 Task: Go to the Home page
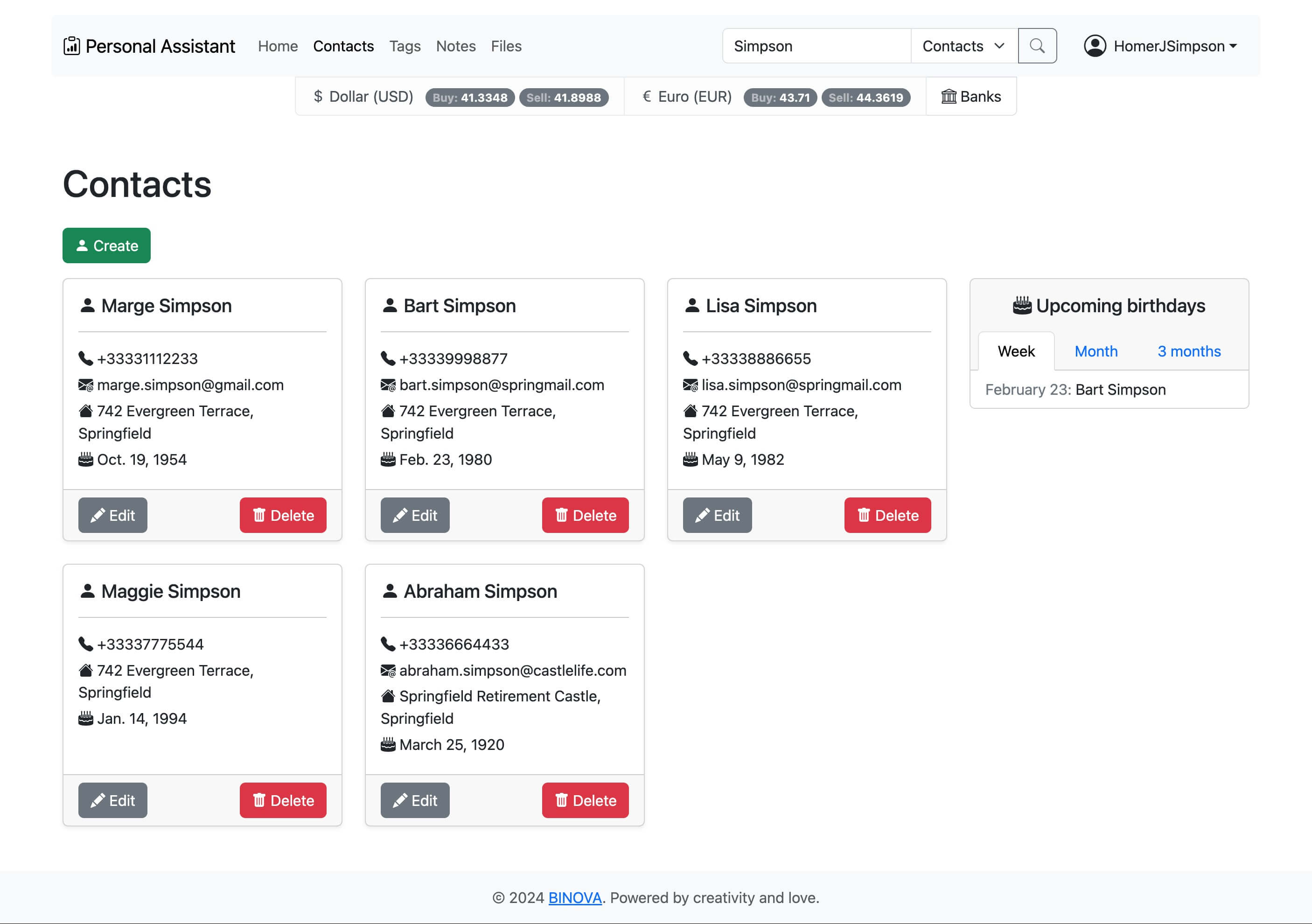coord(278,46)
